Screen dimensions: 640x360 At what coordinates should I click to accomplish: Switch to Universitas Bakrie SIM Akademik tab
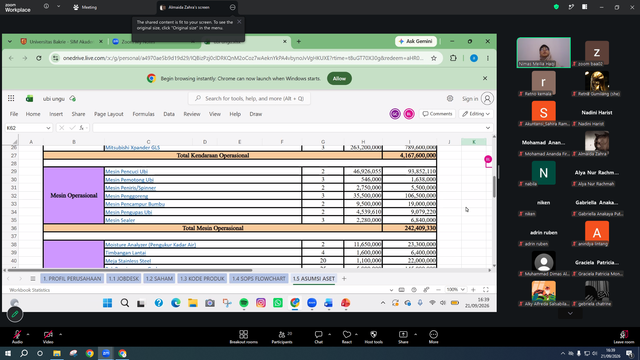(x=61, y=42)
